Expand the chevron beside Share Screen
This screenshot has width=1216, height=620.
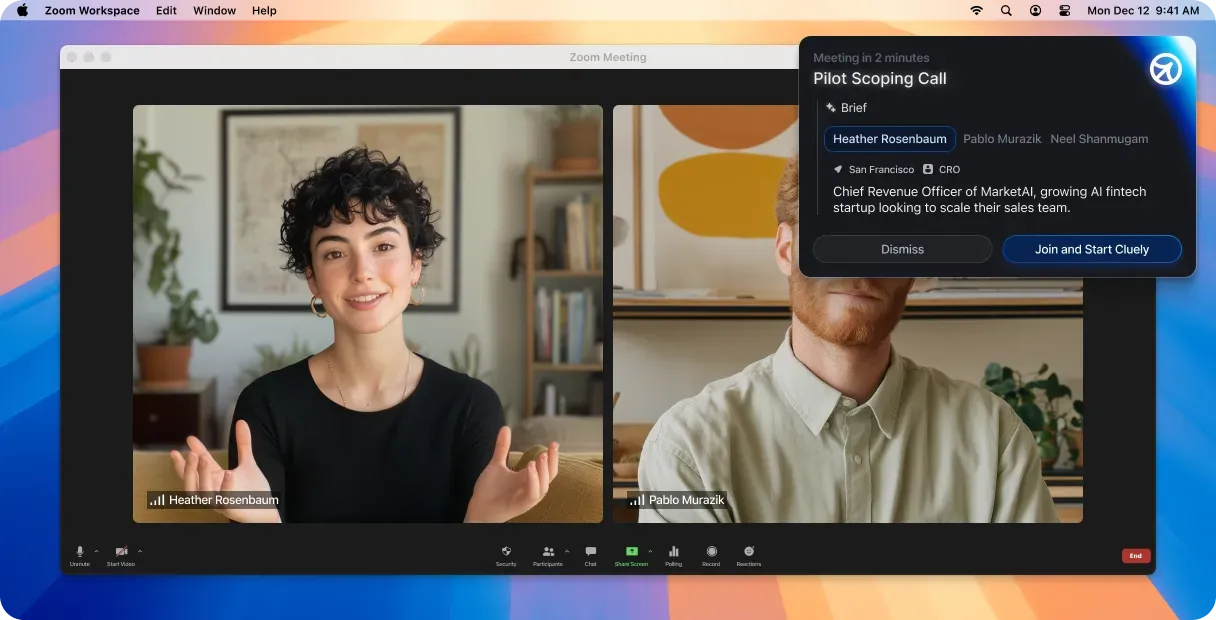[x=650, y=551]
